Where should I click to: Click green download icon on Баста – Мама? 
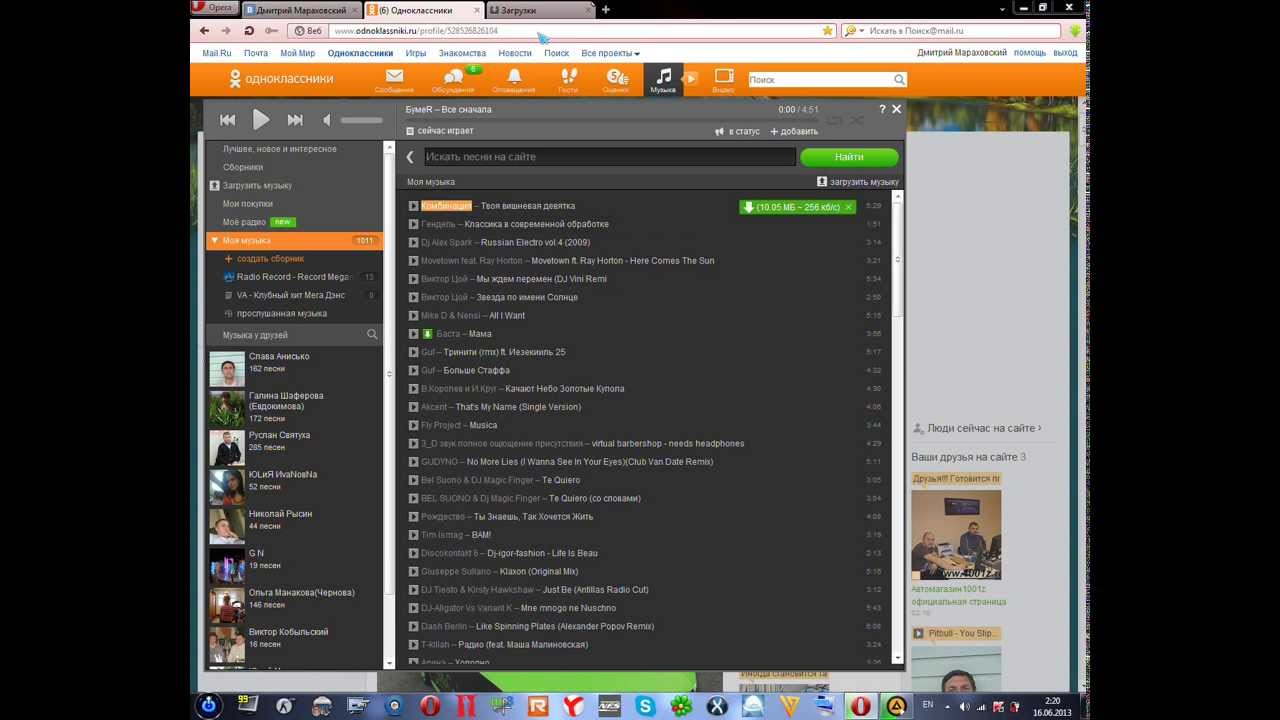coord(427,334)
